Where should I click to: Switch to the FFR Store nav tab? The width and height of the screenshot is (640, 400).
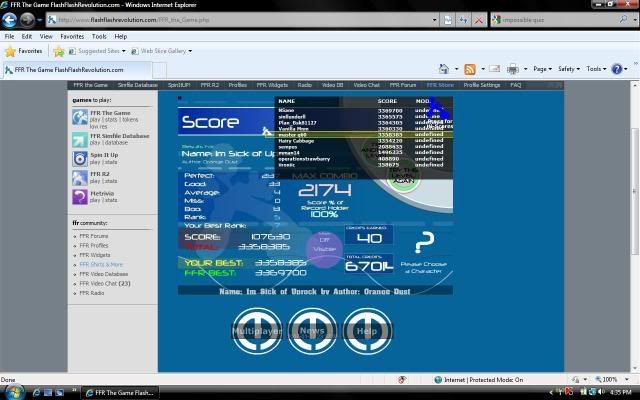click(x=439, y=85)
